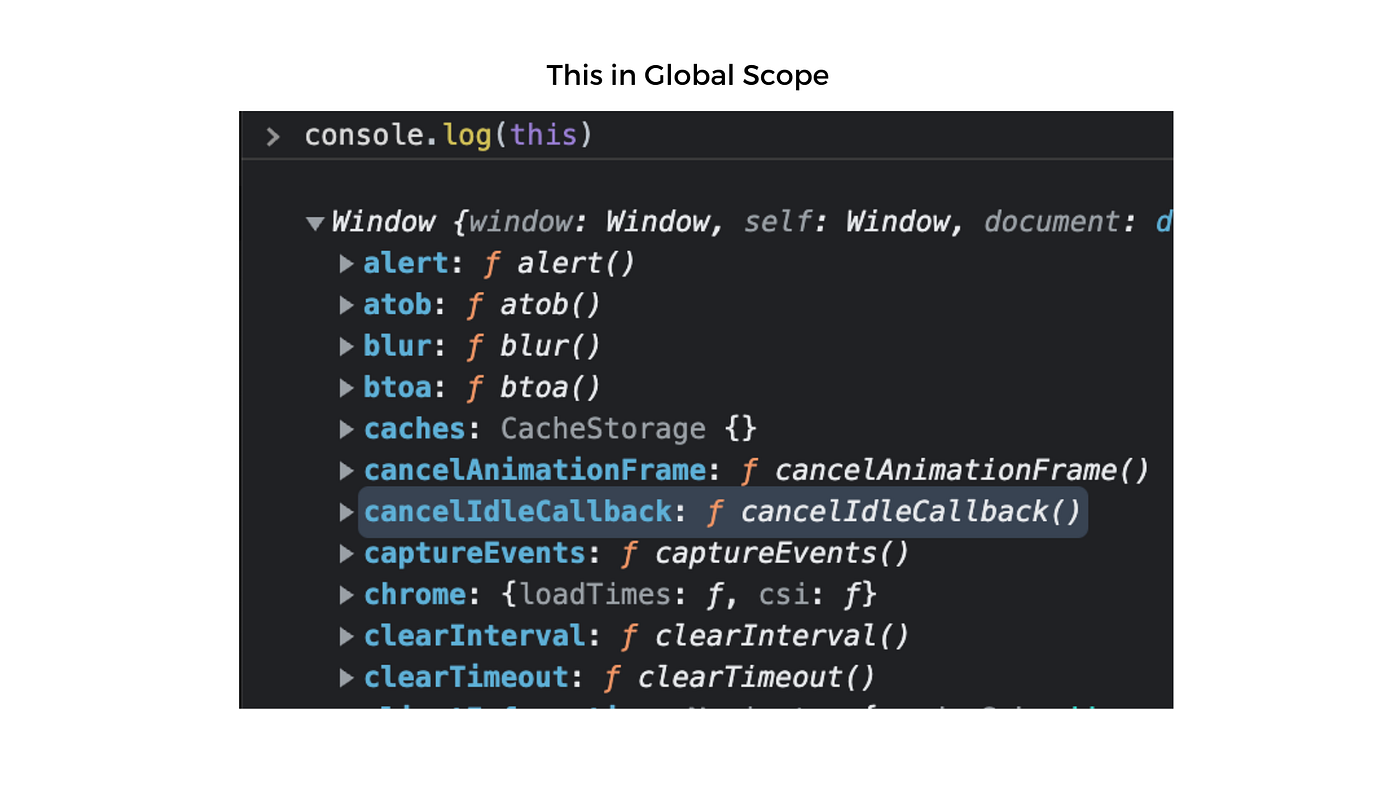The image size is (1400, 788).
Task: Collapse the Window object
Action: pyautogui.click(x=314, y=222)
